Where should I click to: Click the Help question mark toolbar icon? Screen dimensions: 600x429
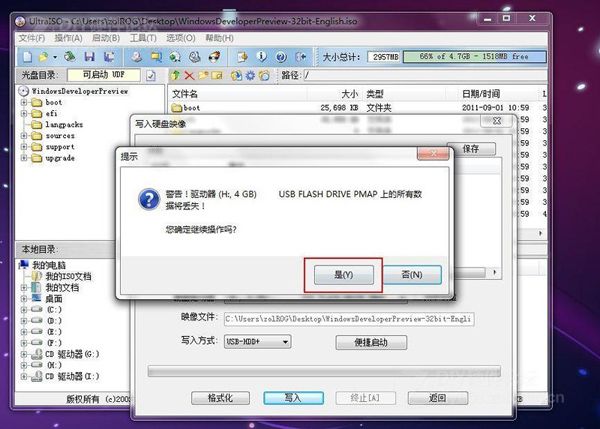coord(281,57)
